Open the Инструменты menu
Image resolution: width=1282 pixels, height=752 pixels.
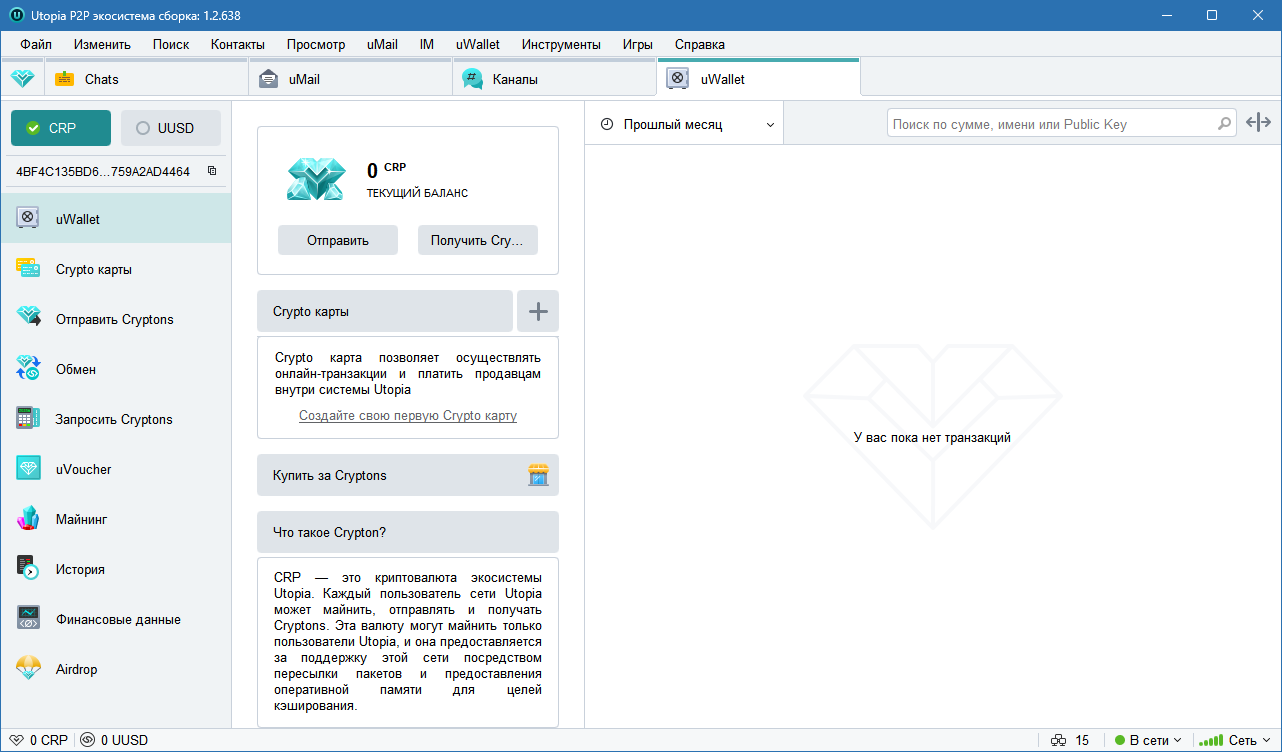pyautogui.click(x=561, y=44)
